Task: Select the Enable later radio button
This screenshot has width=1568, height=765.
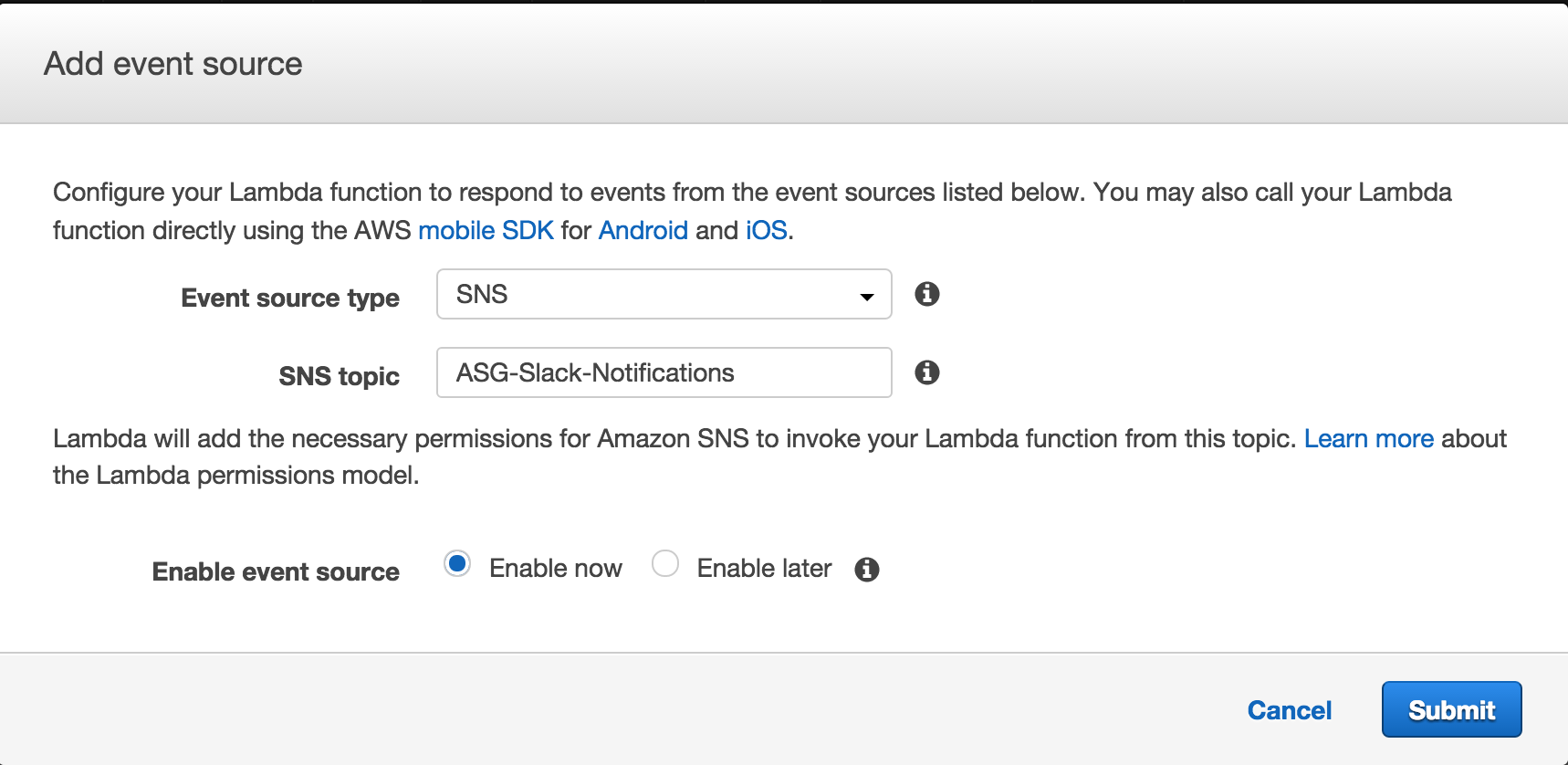Action: click(665, 564)
